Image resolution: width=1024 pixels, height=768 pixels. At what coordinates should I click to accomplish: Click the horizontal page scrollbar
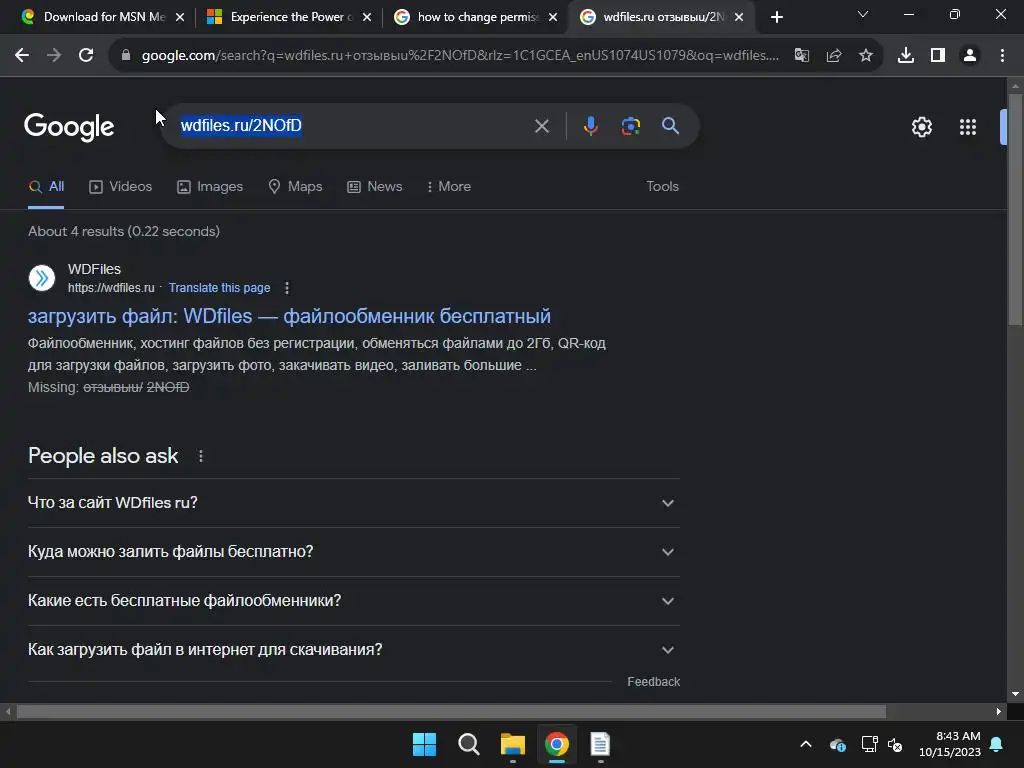tap(451, 711)
